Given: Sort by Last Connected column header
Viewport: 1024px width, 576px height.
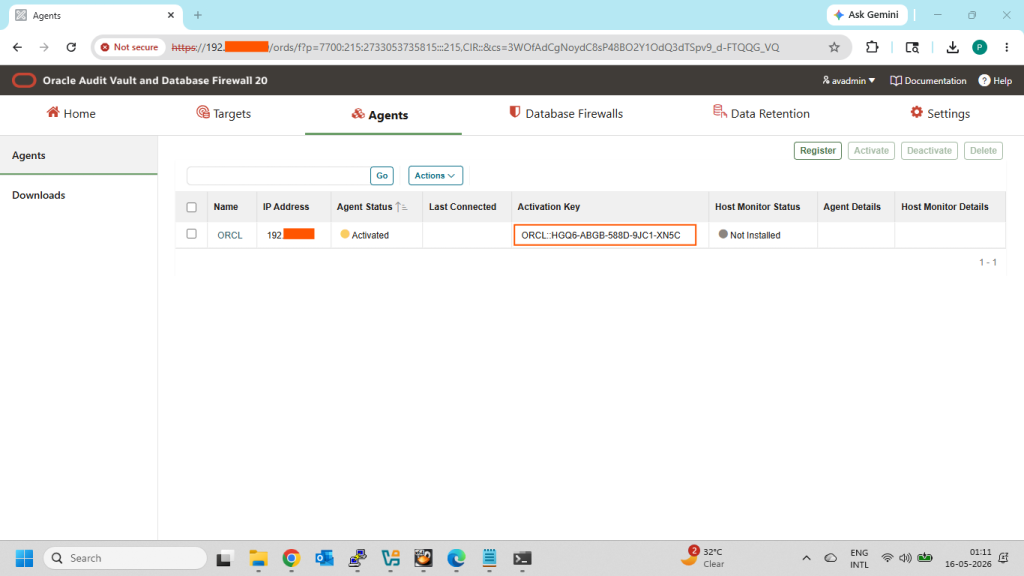Looking at the screenshot, I should pos(462,207).
